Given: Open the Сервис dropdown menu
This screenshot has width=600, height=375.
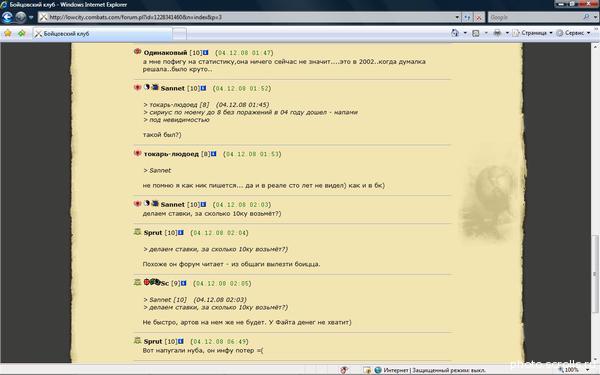Looking at the screenshot, I should (574, 33).
